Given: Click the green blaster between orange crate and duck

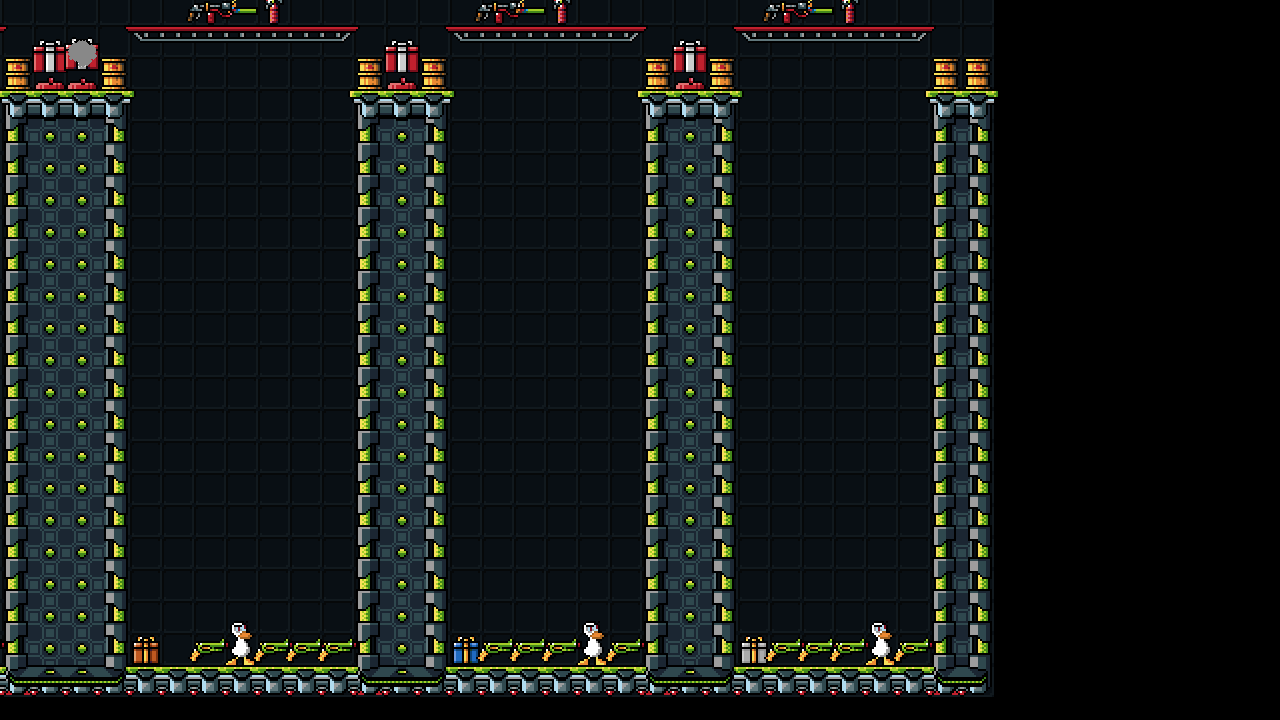Looking at the screenshot, I should click(208, 651).
